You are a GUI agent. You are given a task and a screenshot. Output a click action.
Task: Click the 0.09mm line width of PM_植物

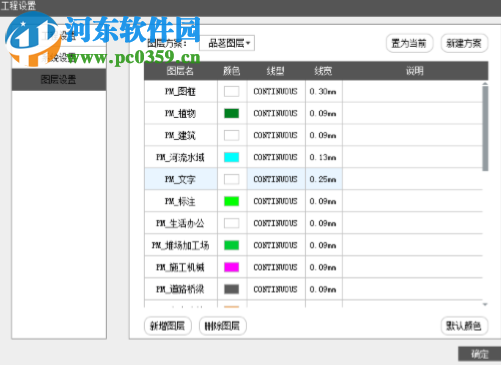(323, 113)
